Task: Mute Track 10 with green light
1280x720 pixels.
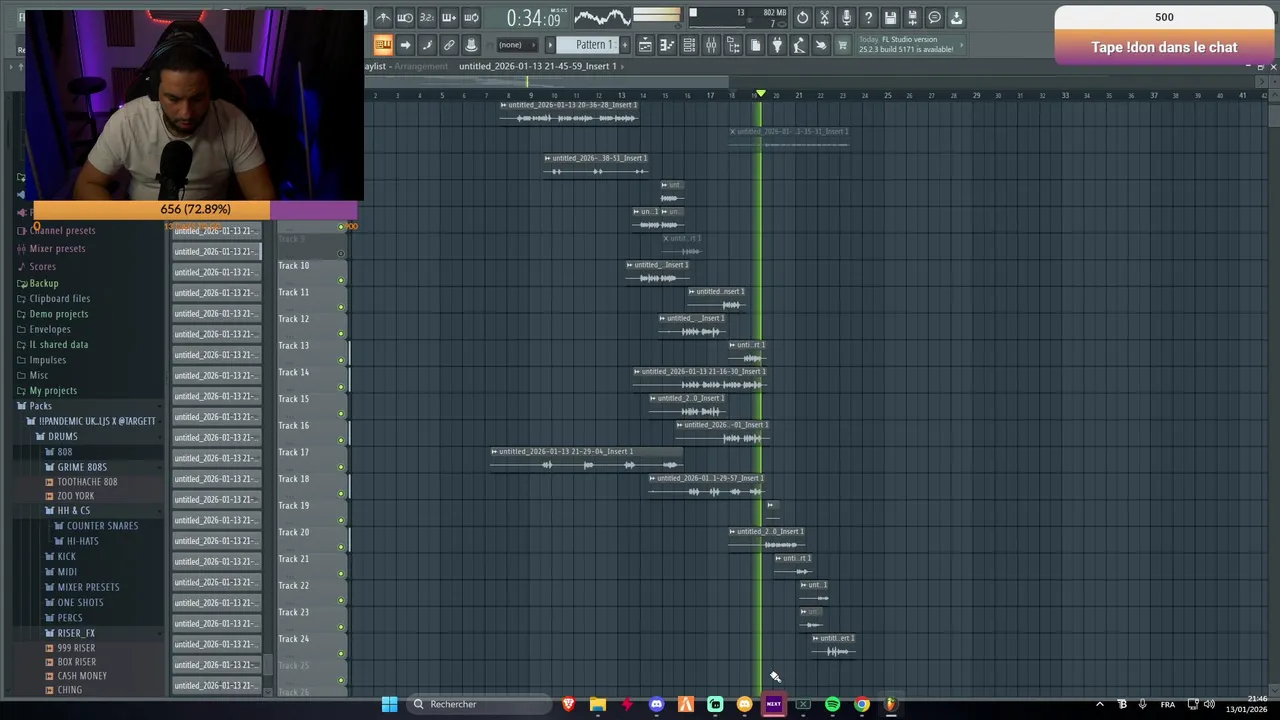Action: point(341,280)
